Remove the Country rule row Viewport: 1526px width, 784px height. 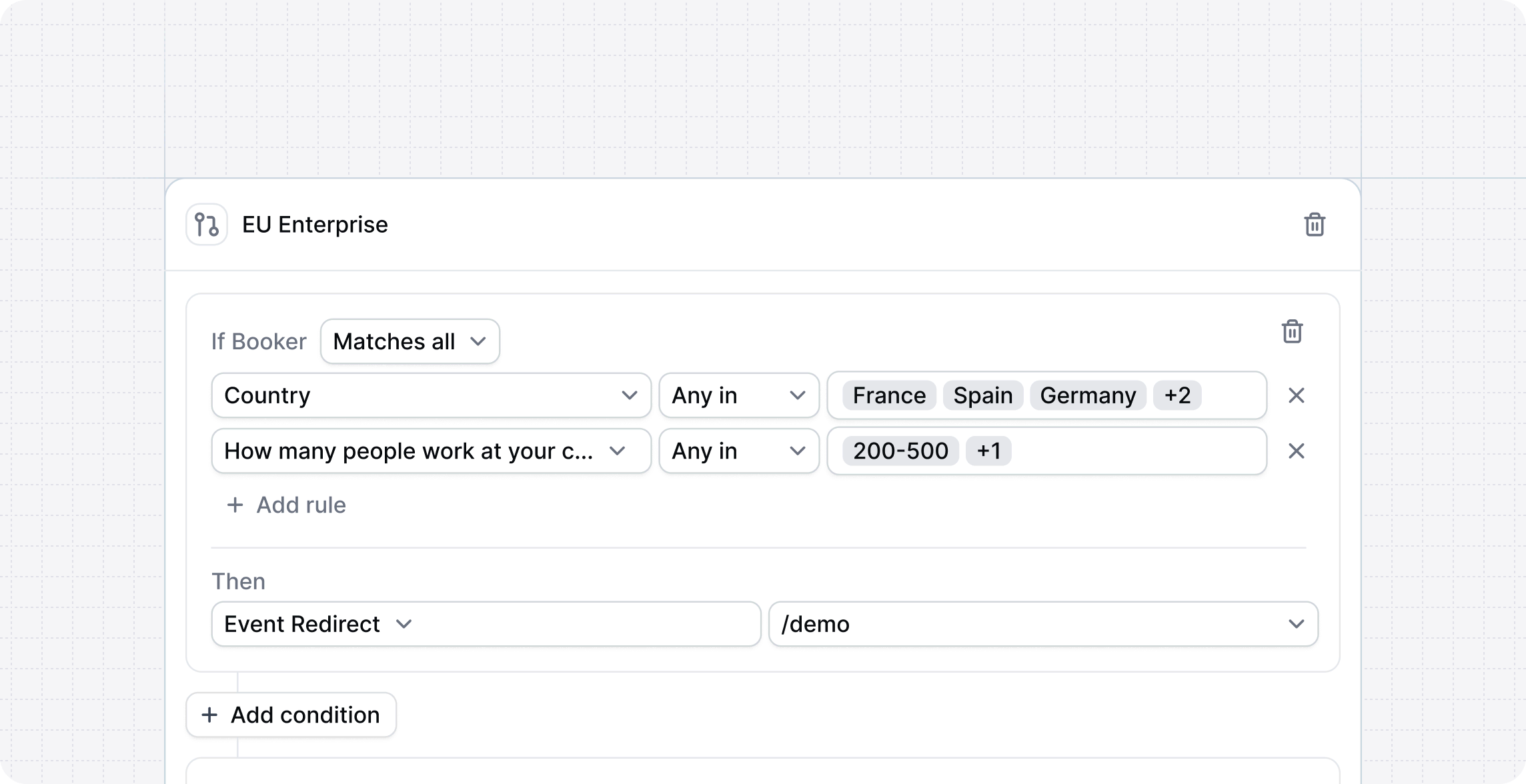(1296, 395)
